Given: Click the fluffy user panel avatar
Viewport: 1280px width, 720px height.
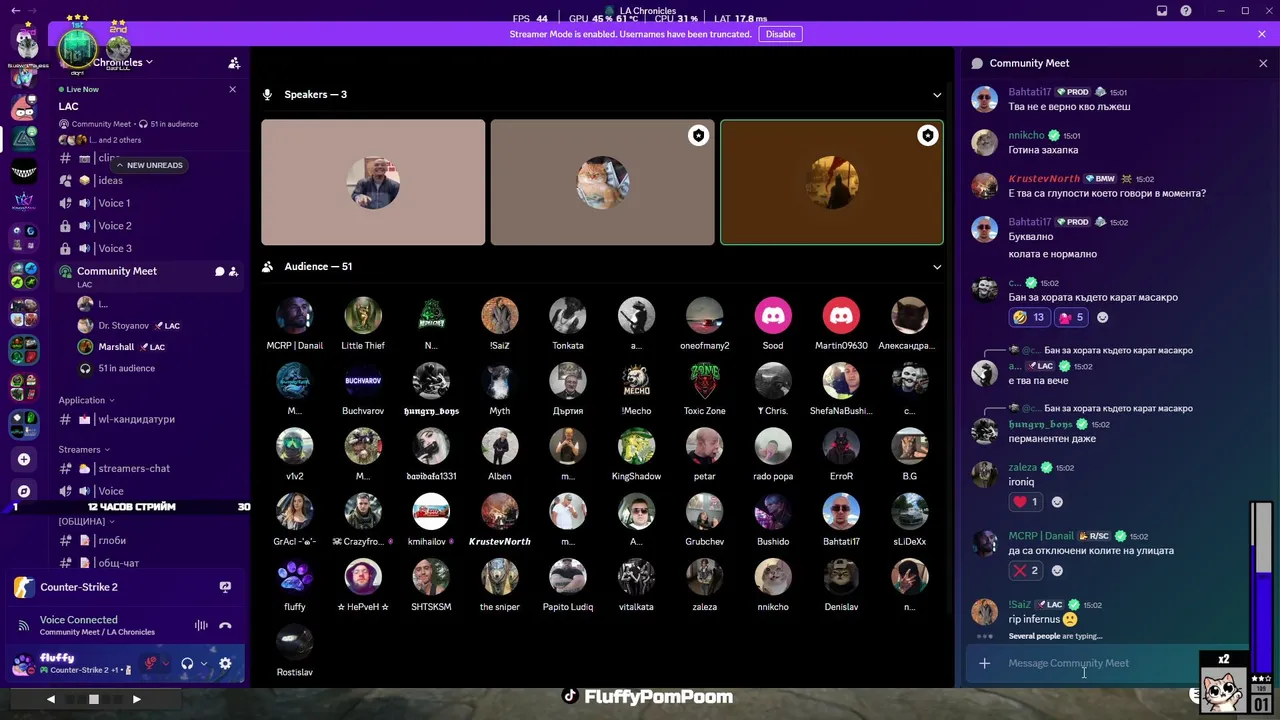Looking at the screenshot, I should pos(23,663).
